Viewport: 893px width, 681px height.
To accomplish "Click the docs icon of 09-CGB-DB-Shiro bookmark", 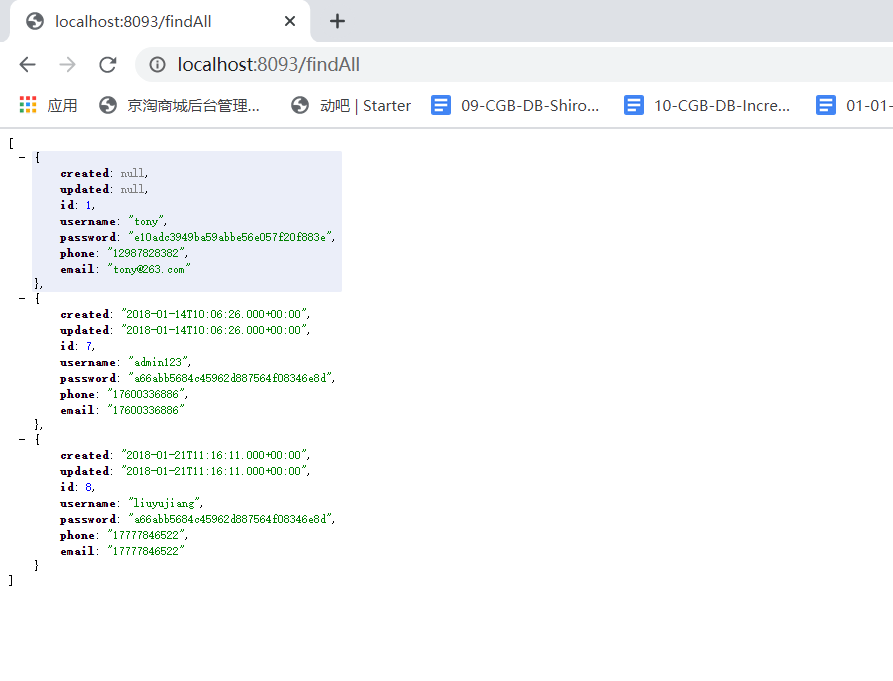I will click(x=441, y=105).
